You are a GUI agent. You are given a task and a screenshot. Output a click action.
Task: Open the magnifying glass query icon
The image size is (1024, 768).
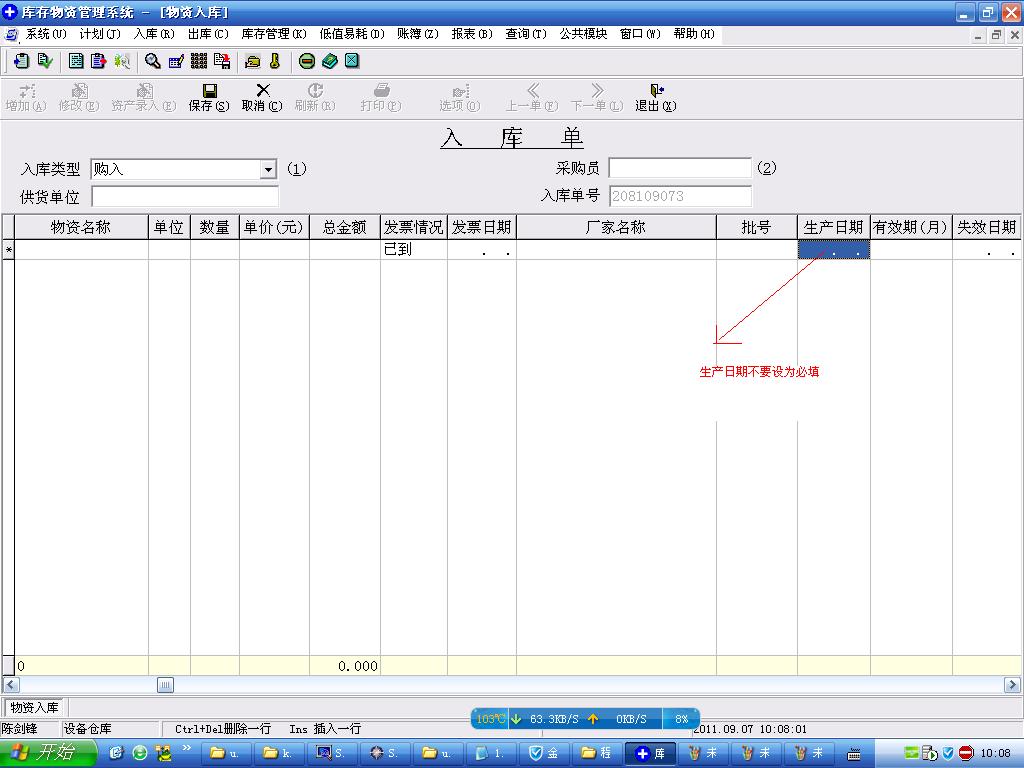click(153, 61)
